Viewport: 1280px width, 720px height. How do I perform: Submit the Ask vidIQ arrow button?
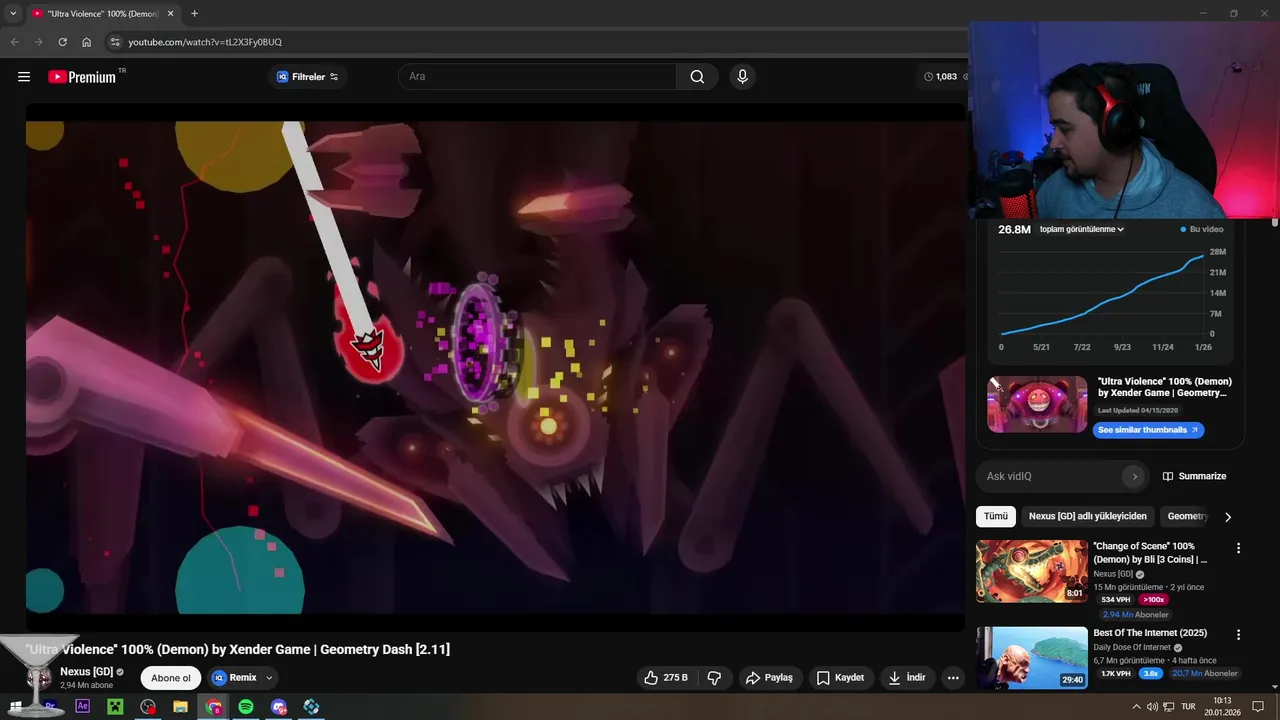1134,477
